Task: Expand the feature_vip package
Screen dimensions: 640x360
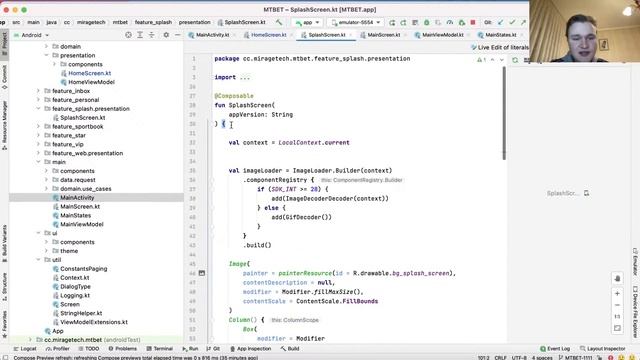Action: pyautogui.click(x=38, y=144)
